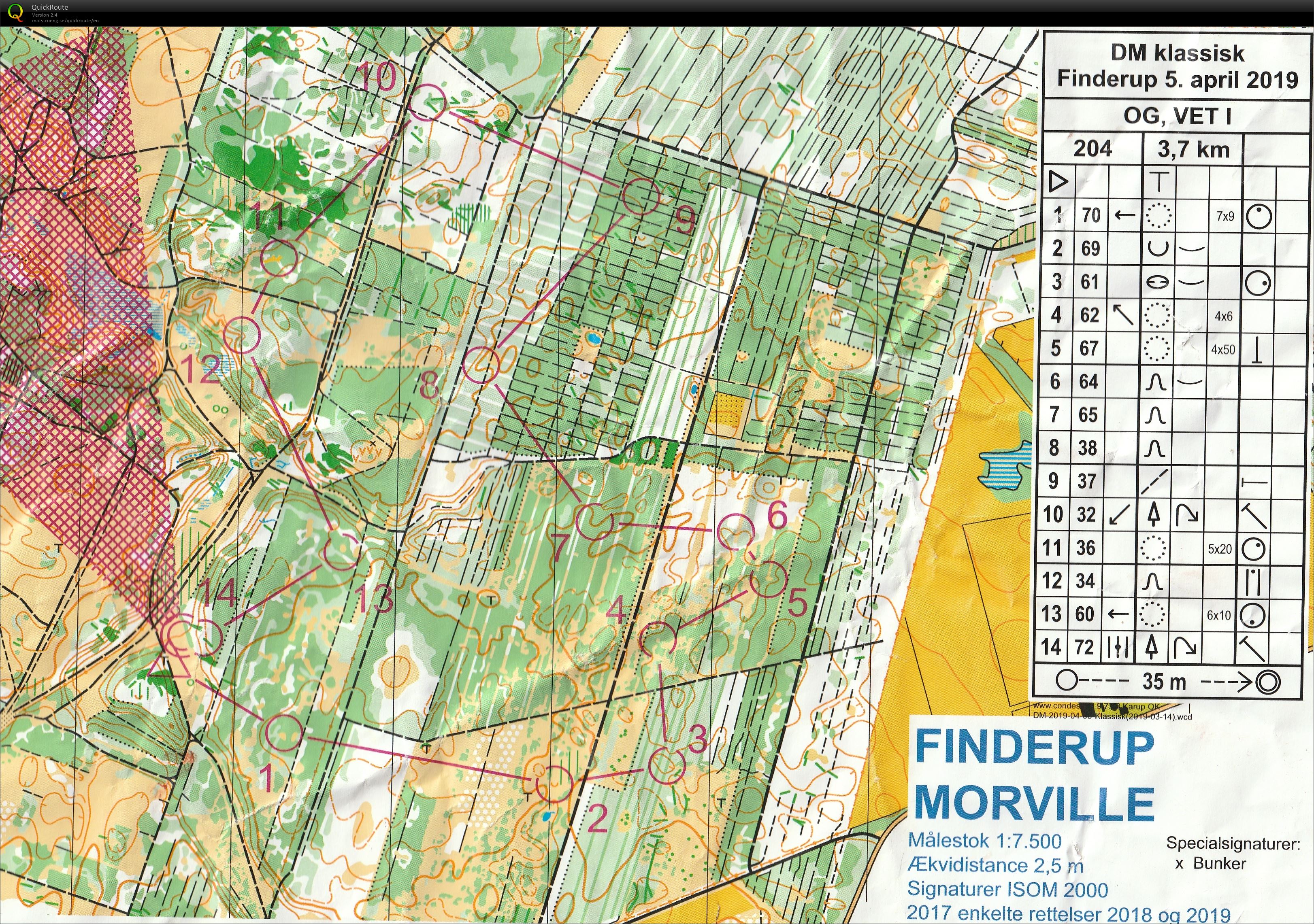1314x924 pixels.
Task: Click control code '69' in row 2
Action: tap(1090, 249)
